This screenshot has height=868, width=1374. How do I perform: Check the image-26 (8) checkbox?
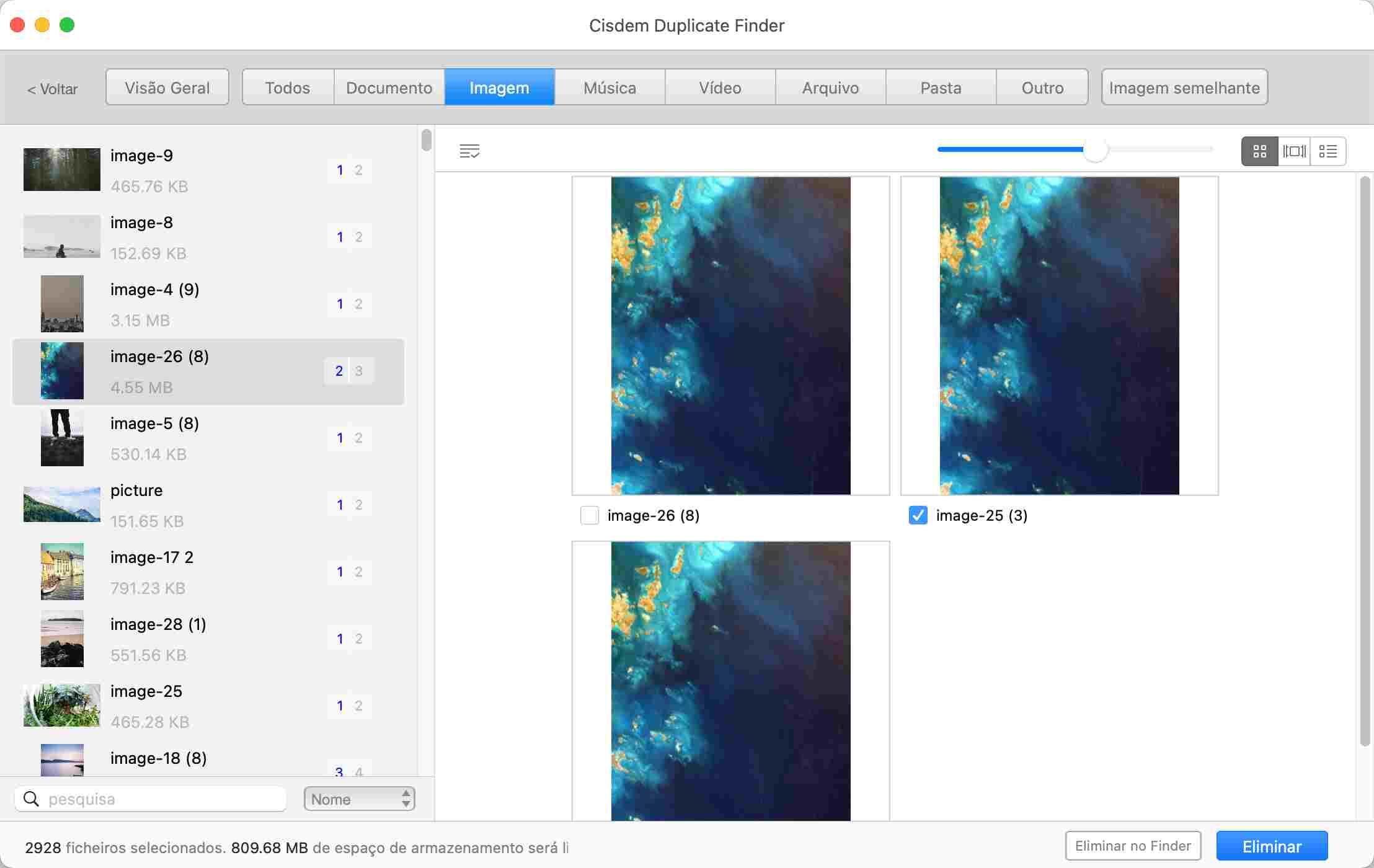click(x=589, y=515)
